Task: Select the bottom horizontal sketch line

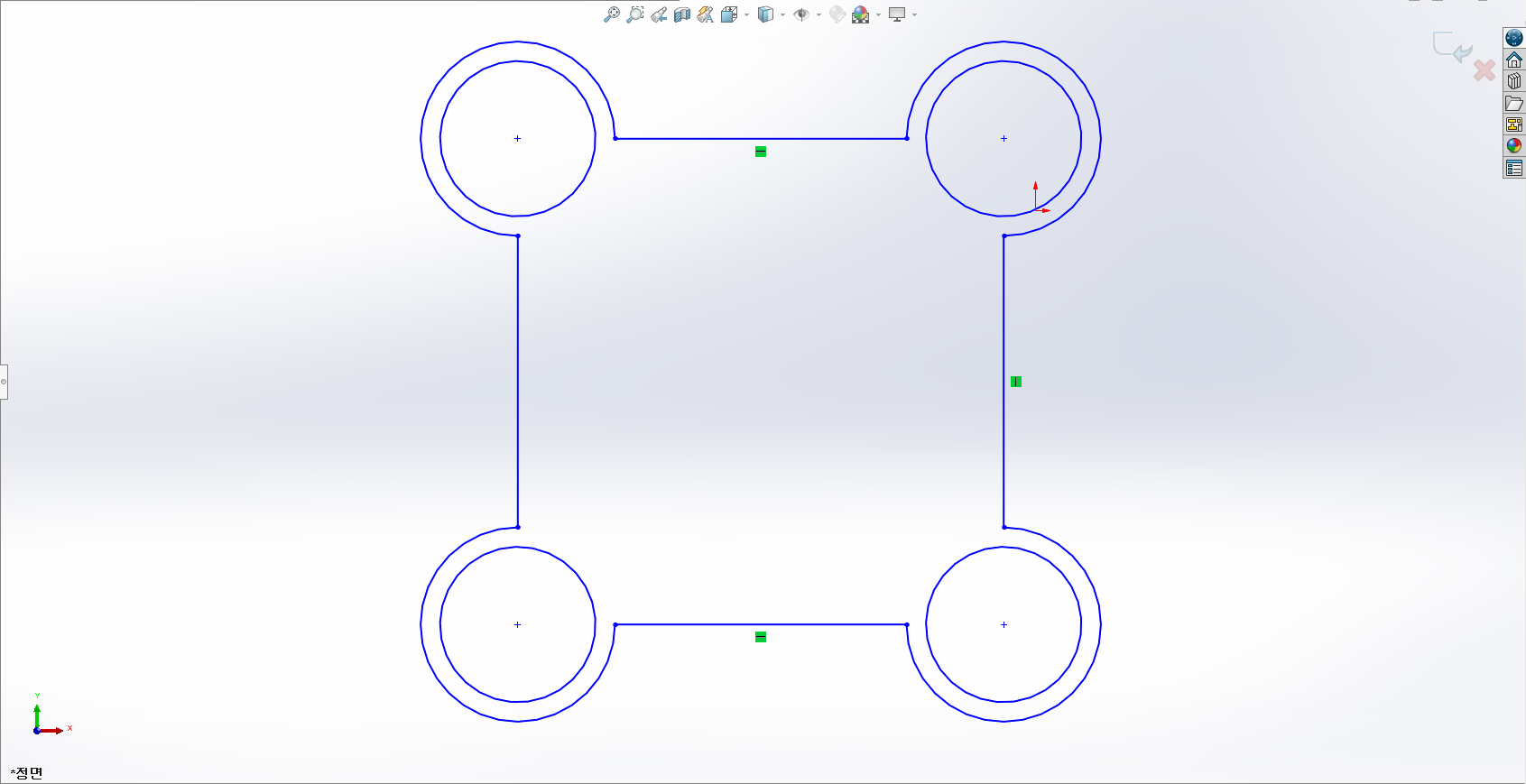Action: click(761, 624)
